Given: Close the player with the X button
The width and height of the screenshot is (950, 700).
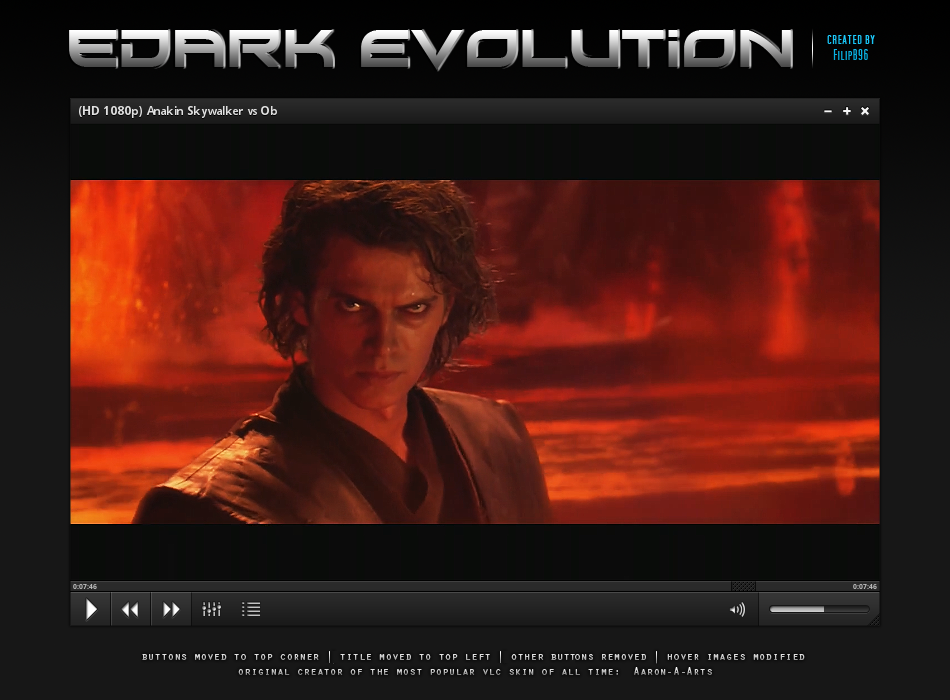Looking at the screenshot, I should pos(865,111).
